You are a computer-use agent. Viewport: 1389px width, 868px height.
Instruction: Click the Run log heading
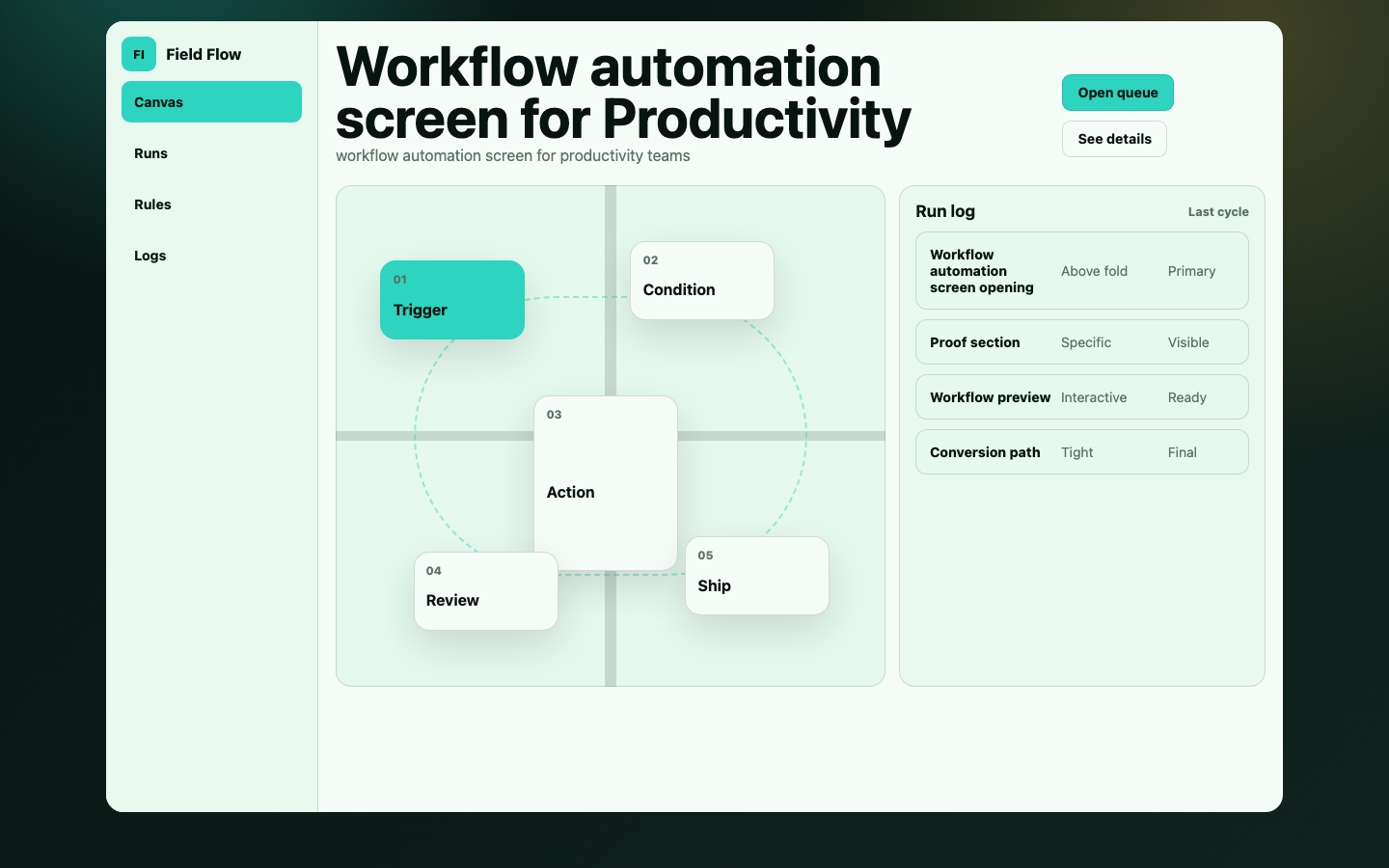[x=945, y=211]
